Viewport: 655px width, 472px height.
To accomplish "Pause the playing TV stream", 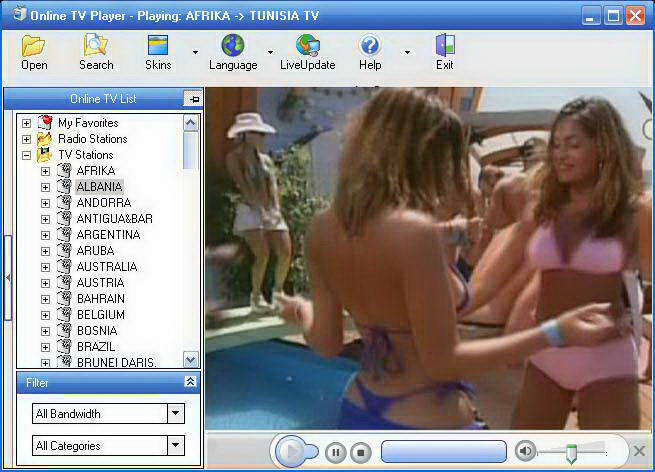I will pos(335,452).
